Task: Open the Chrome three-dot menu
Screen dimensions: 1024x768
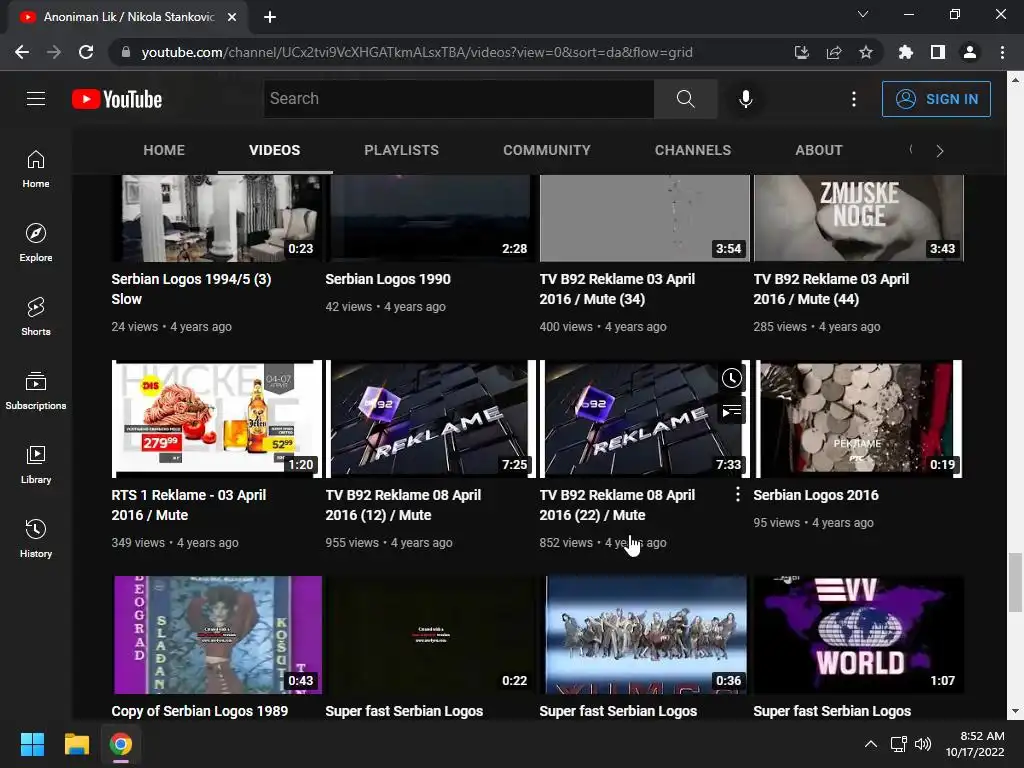Action: [1002, 52]
